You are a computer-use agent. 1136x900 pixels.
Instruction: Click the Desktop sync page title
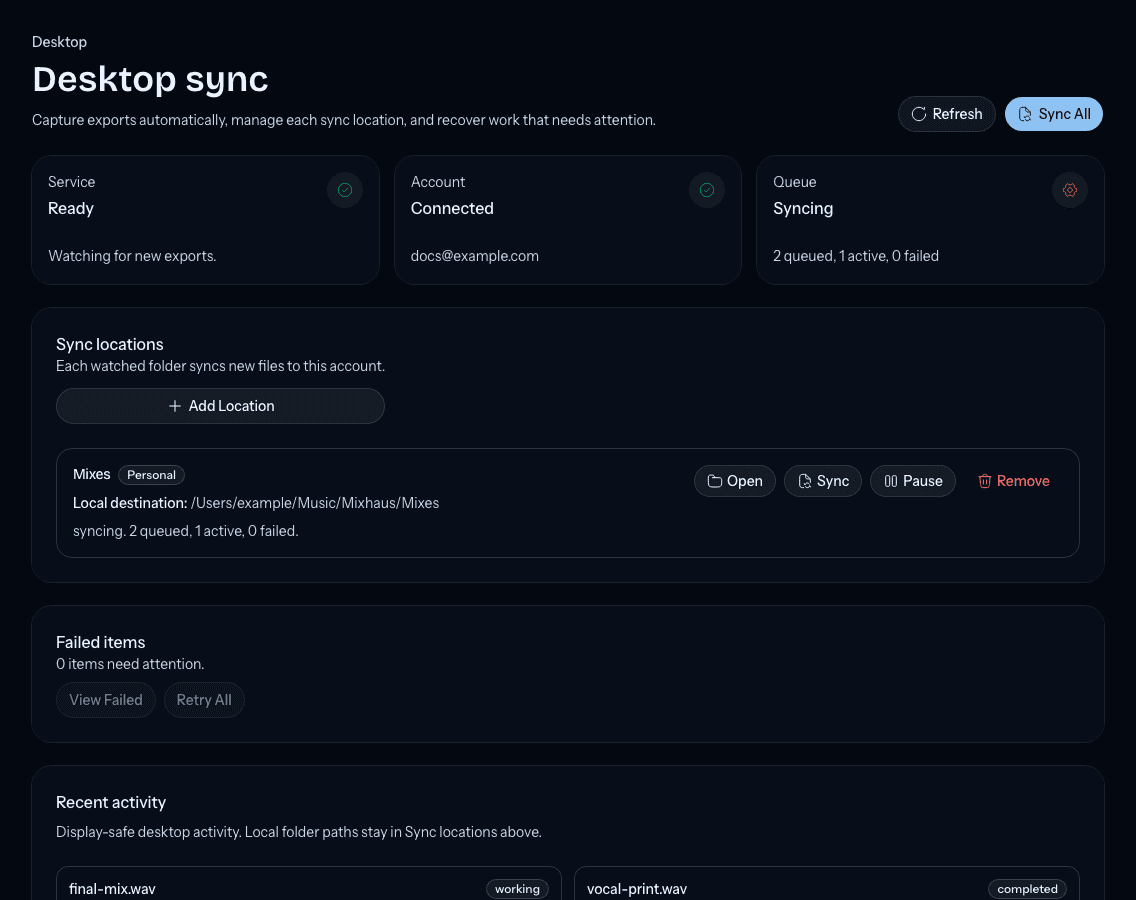[x=150, y=79]
